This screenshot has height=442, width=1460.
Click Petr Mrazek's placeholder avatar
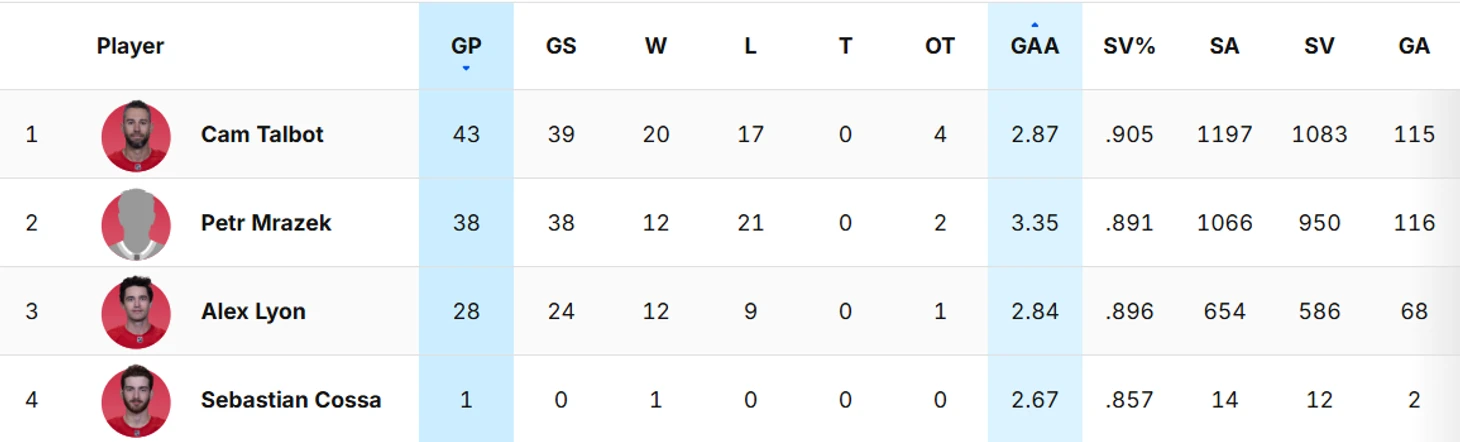[x=136, y=223]
